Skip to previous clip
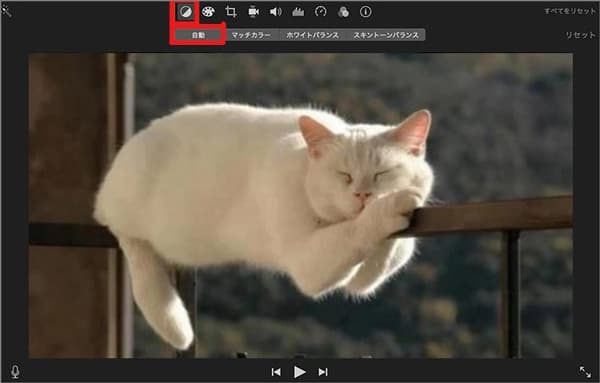600x383 pixels. [276, 372]
